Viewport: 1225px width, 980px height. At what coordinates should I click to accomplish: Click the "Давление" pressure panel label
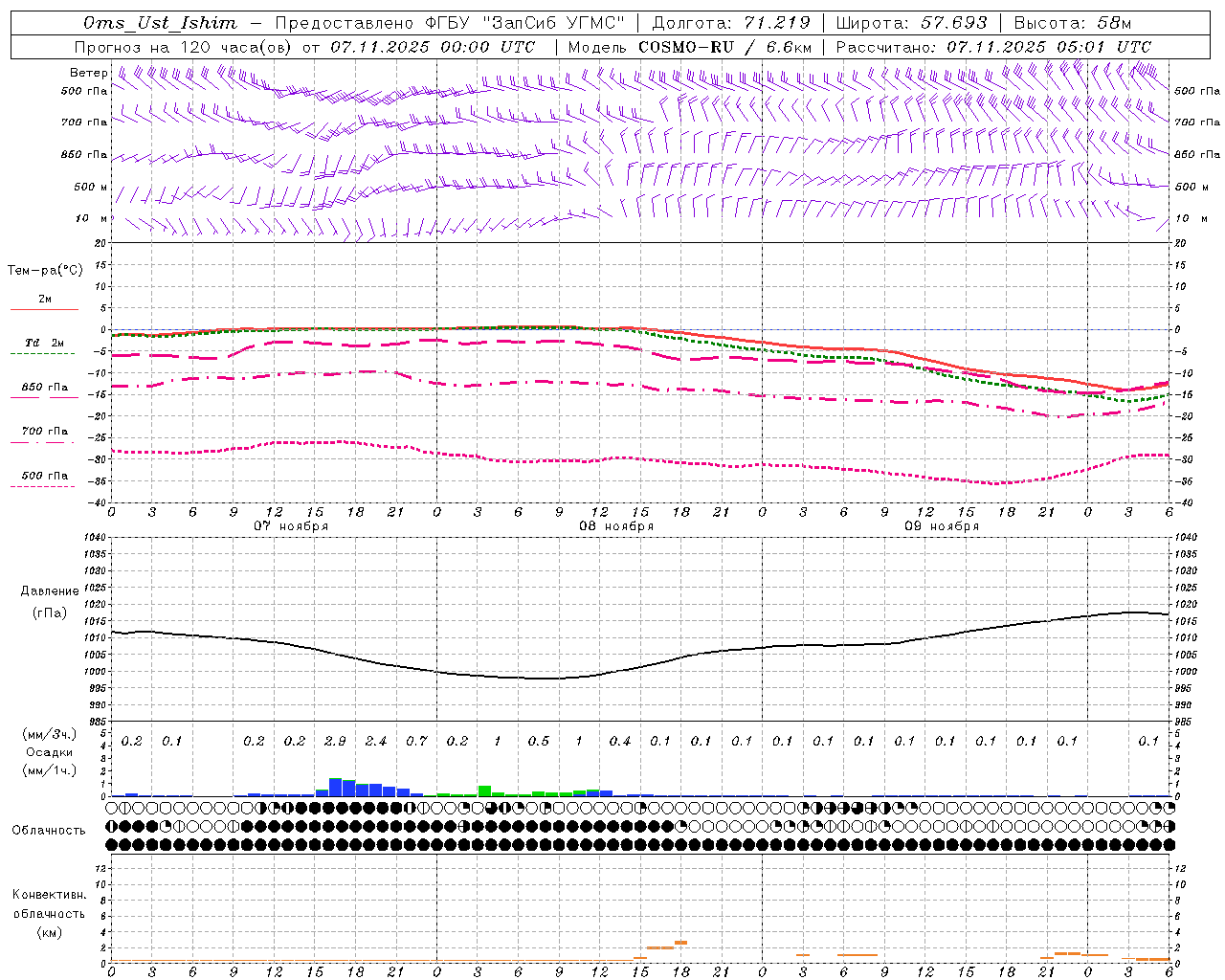pyautogui.click(x=48, y=591)
